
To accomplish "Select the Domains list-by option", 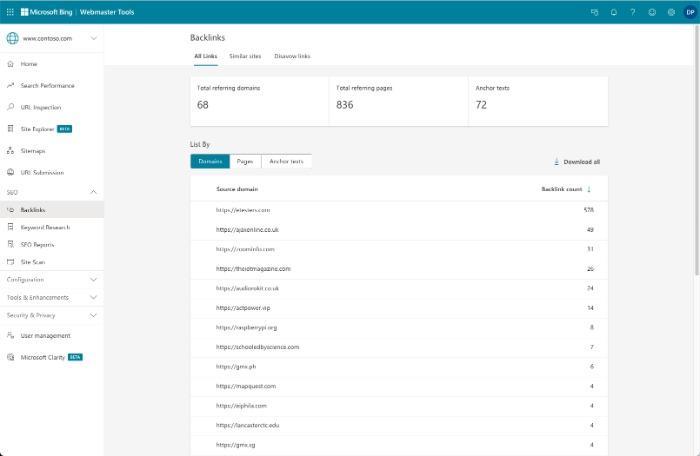I will tap(210, 161).
